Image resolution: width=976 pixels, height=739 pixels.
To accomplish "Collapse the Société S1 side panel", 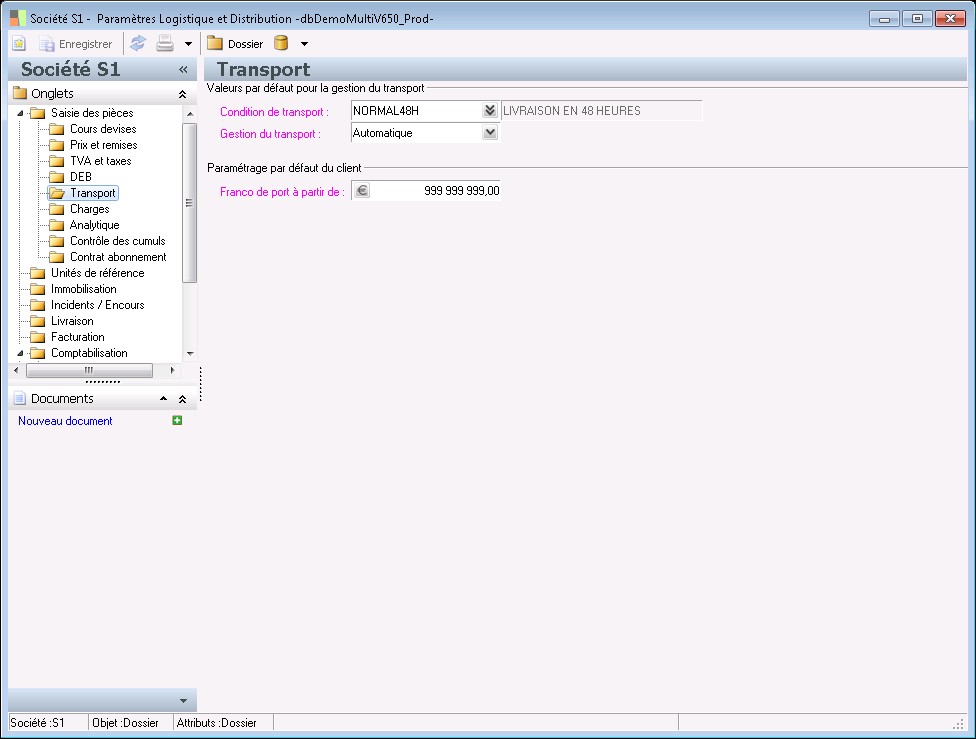I will tap(183, 70).
